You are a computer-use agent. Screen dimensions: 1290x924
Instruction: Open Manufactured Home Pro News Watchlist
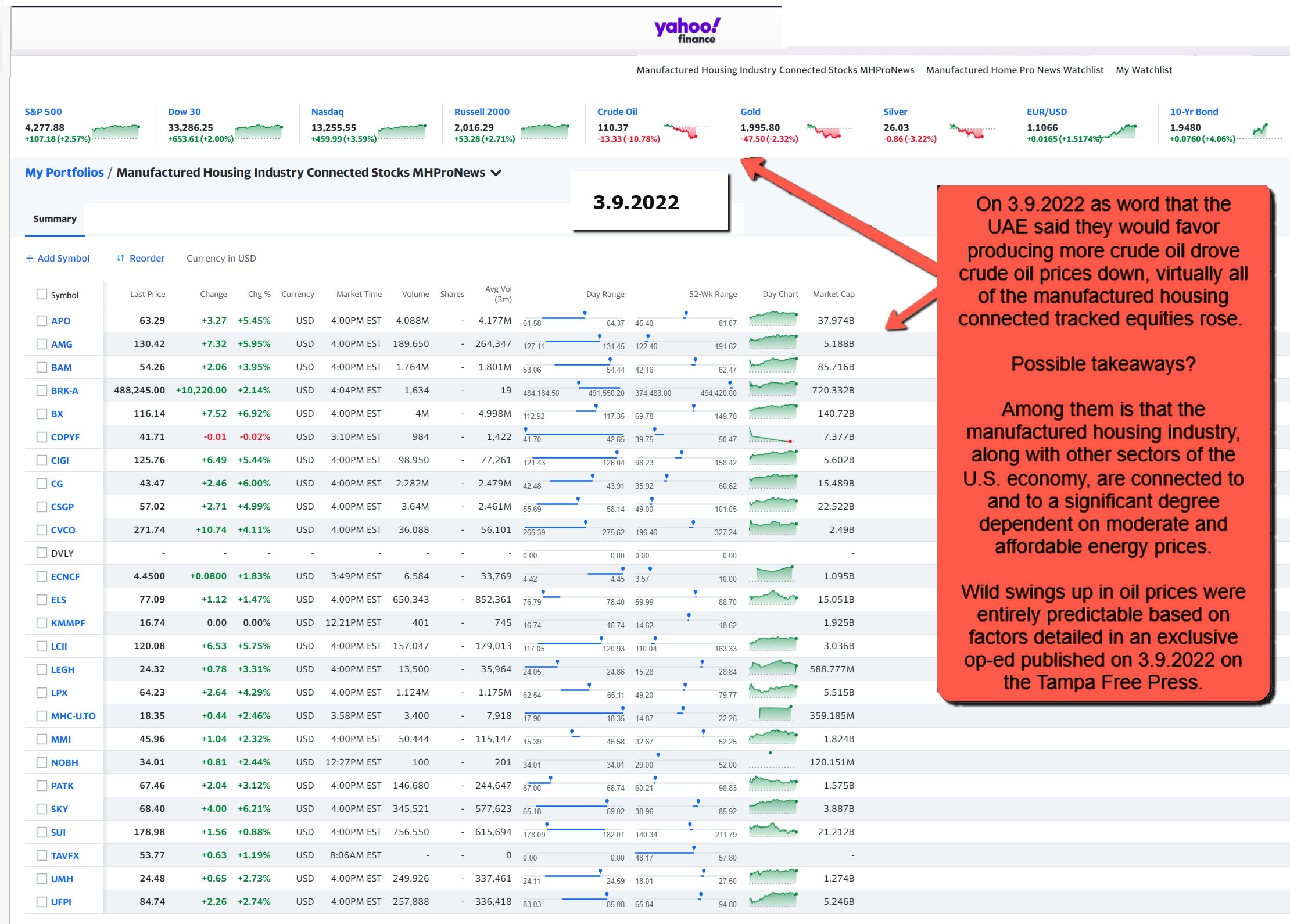(x=1015, y=70)
